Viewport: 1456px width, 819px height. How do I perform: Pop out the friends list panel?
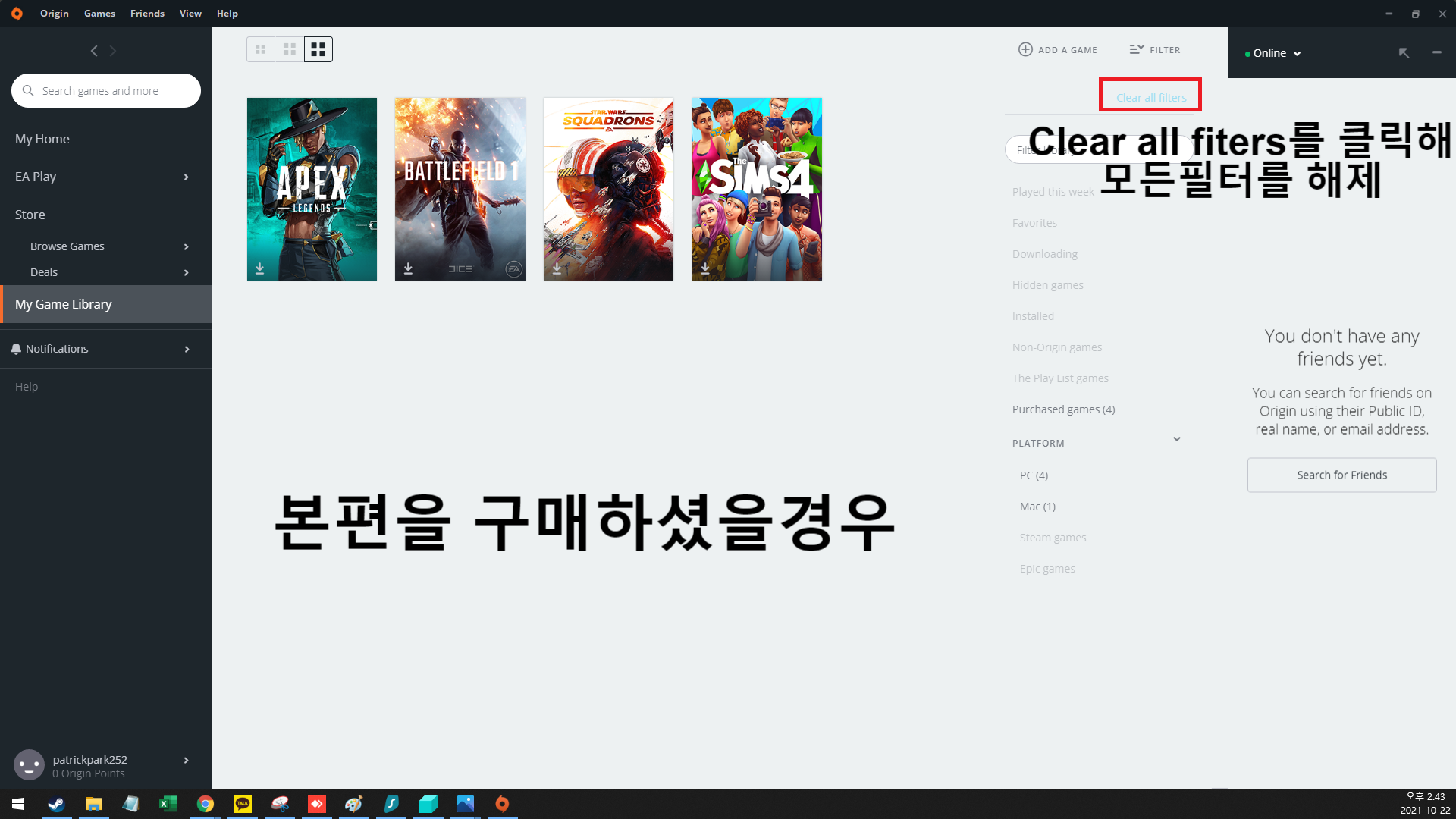click(1404, 52)
